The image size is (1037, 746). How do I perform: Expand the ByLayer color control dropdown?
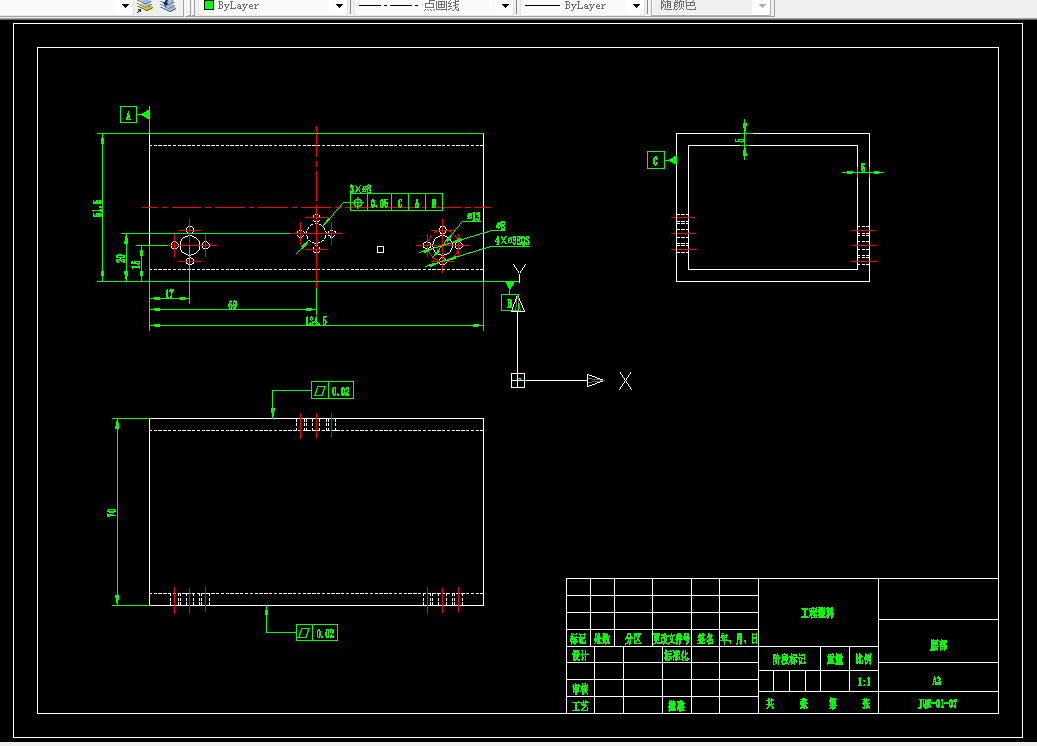pos(339,6)
